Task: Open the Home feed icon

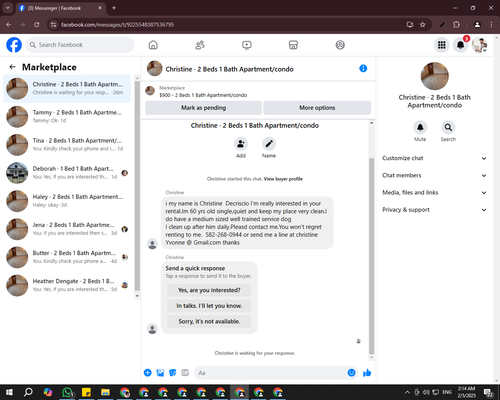Action: (x=153, y=45)
